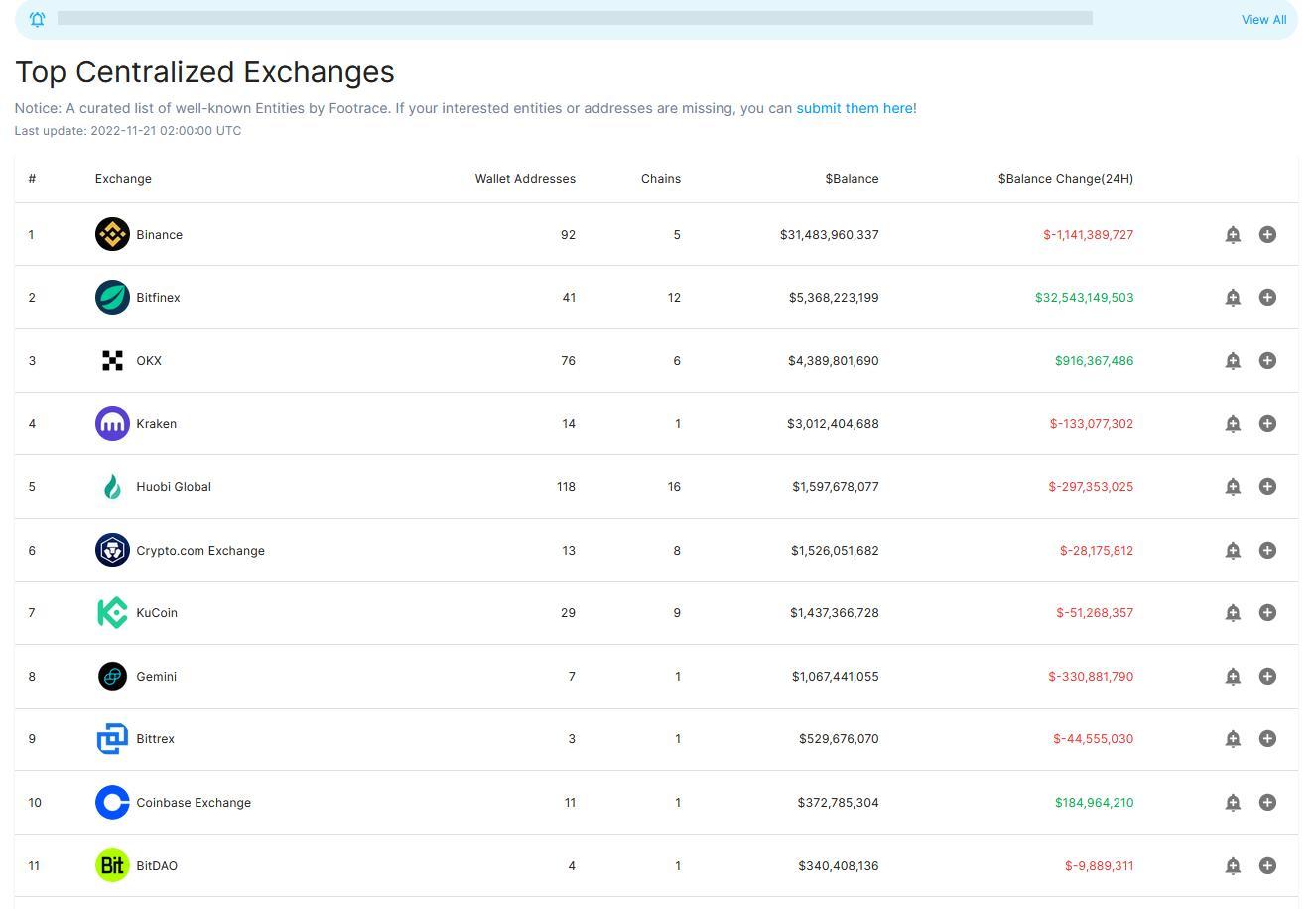Set alert bell for Binance row
The height and width of the screenshot is (909, 1316).
click(1233, 235)
